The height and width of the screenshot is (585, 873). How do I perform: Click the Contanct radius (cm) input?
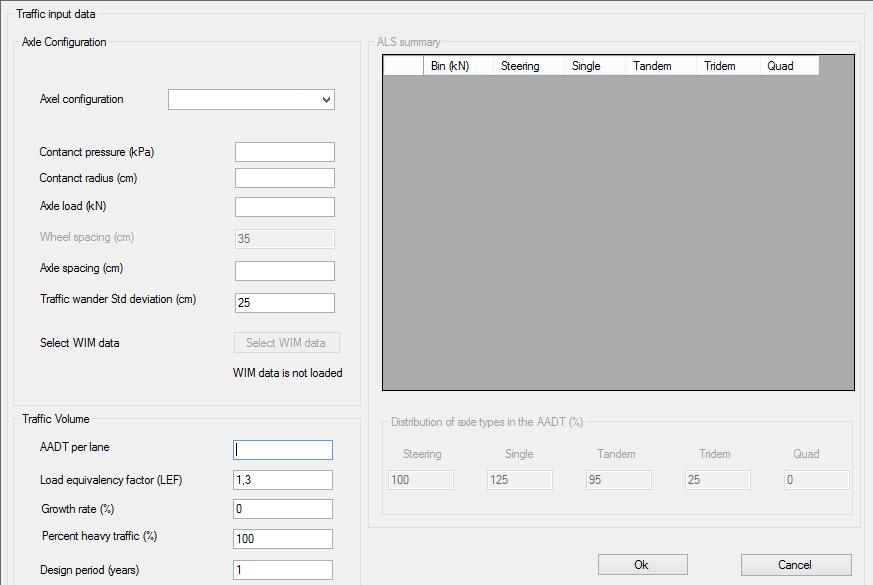285,178
